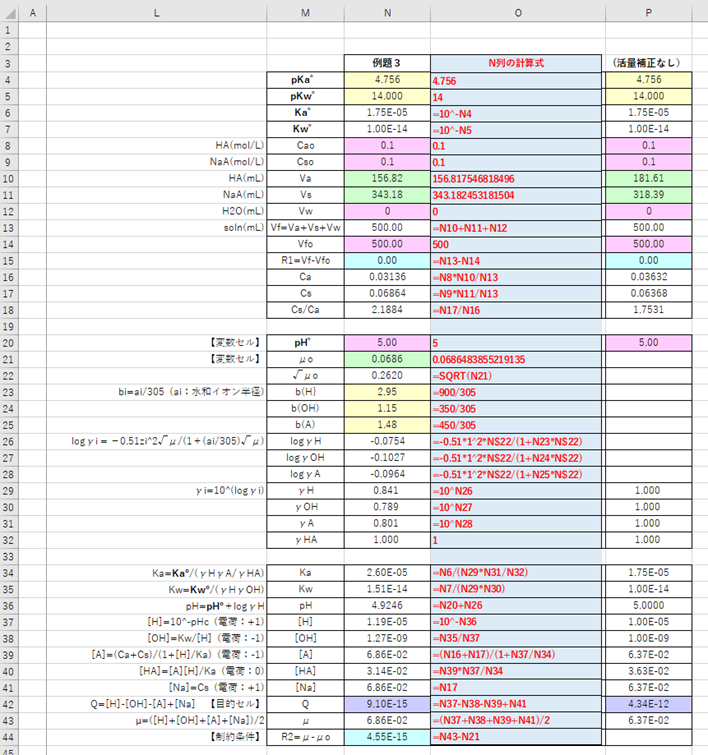Click cell 2.60E-05 for Ka
The image size is (708, 755).
[387, 572]
